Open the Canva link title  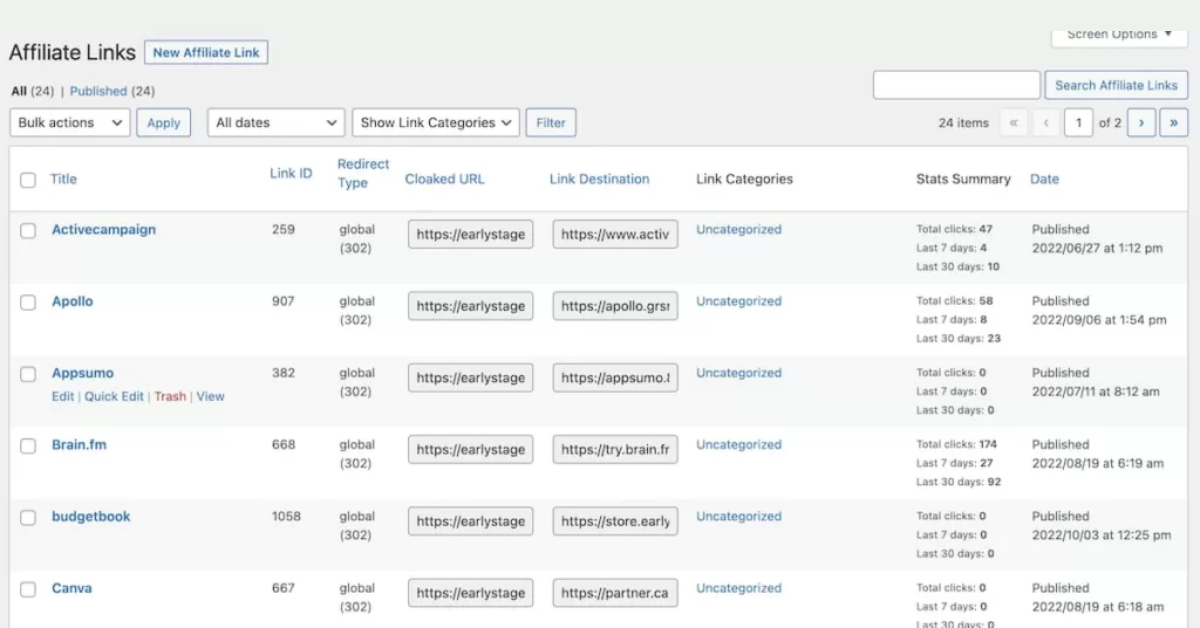72,588
